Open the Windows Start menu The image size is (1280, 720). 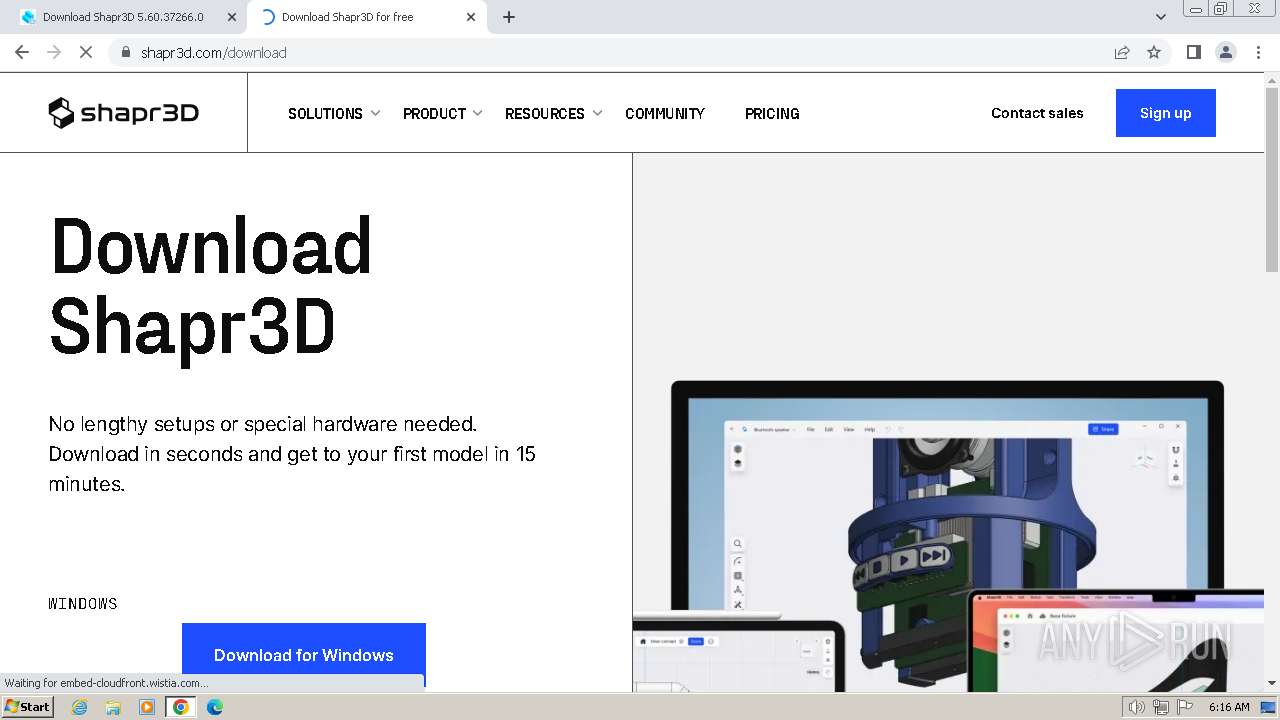(28, 706)
